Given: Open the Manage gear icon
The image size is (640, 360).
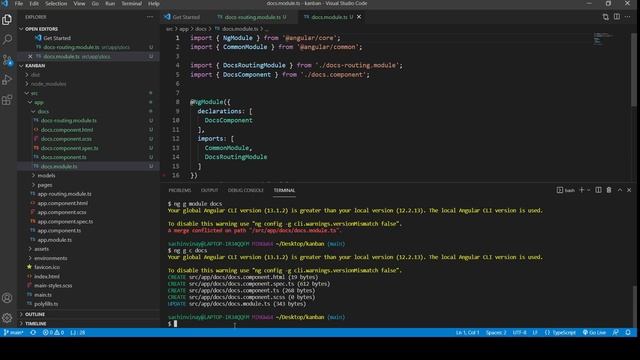Looking at the screenshot, I should [7, 318].
